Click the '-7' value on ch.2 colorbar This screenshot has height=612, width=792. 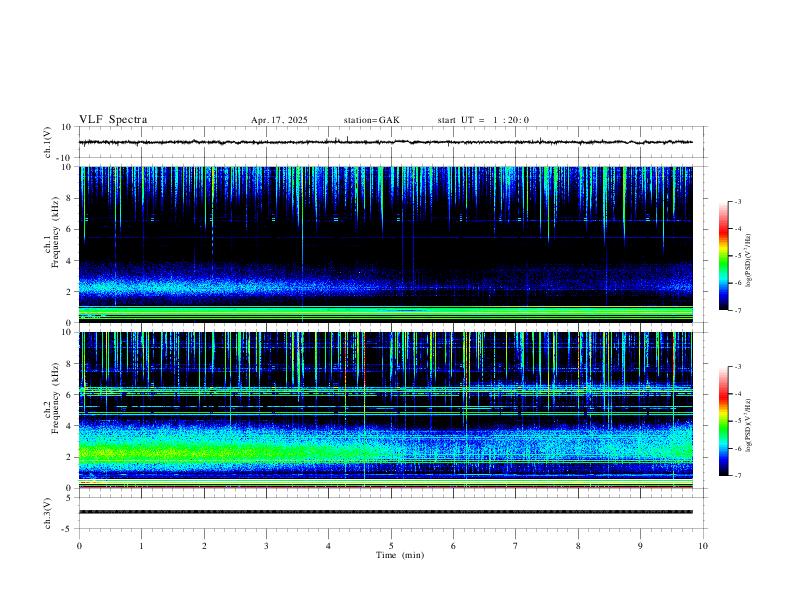[737, 476]
